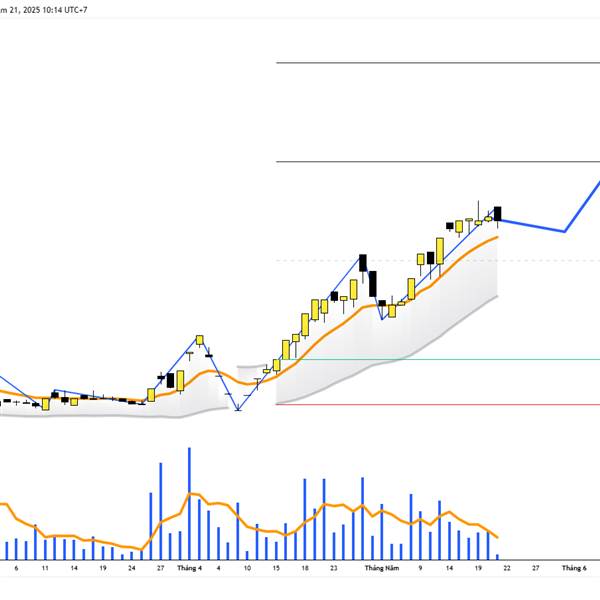Click the "22" date axis label
The width and height of the screenshot is (600, 600).
point(507,568)
